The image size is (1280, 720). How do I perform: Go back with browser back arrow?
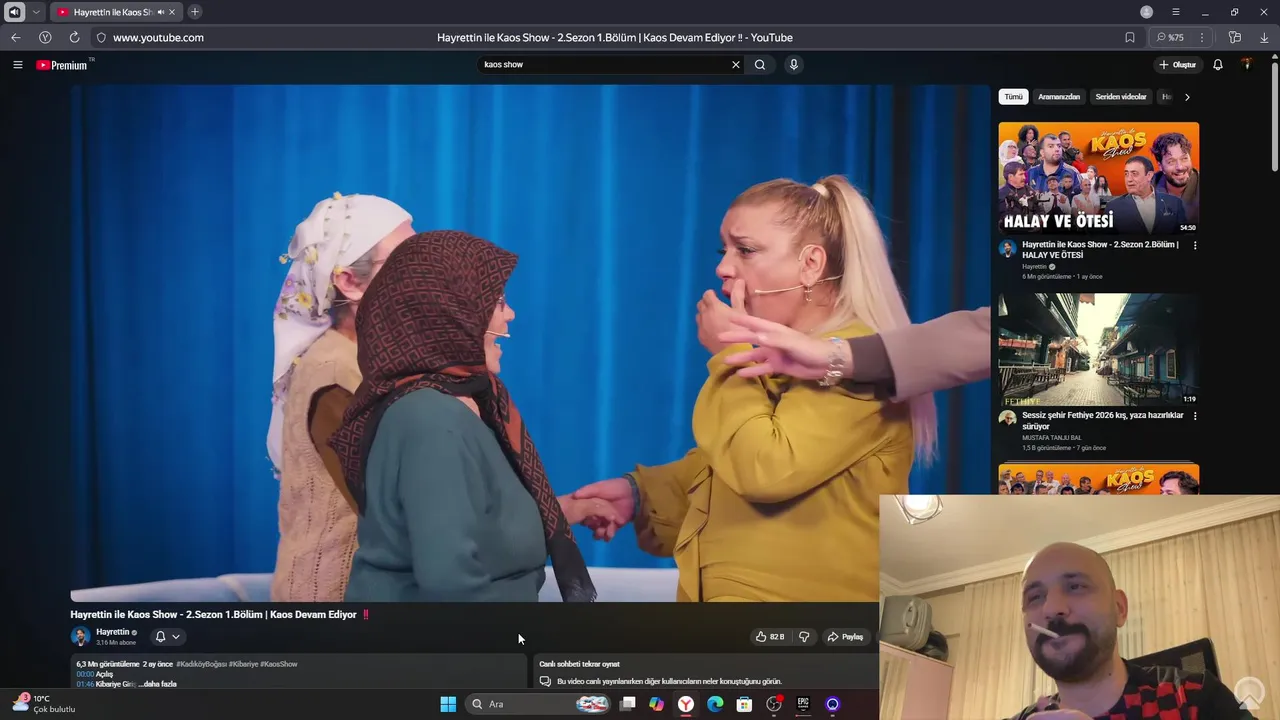click(x=16, y=37)
